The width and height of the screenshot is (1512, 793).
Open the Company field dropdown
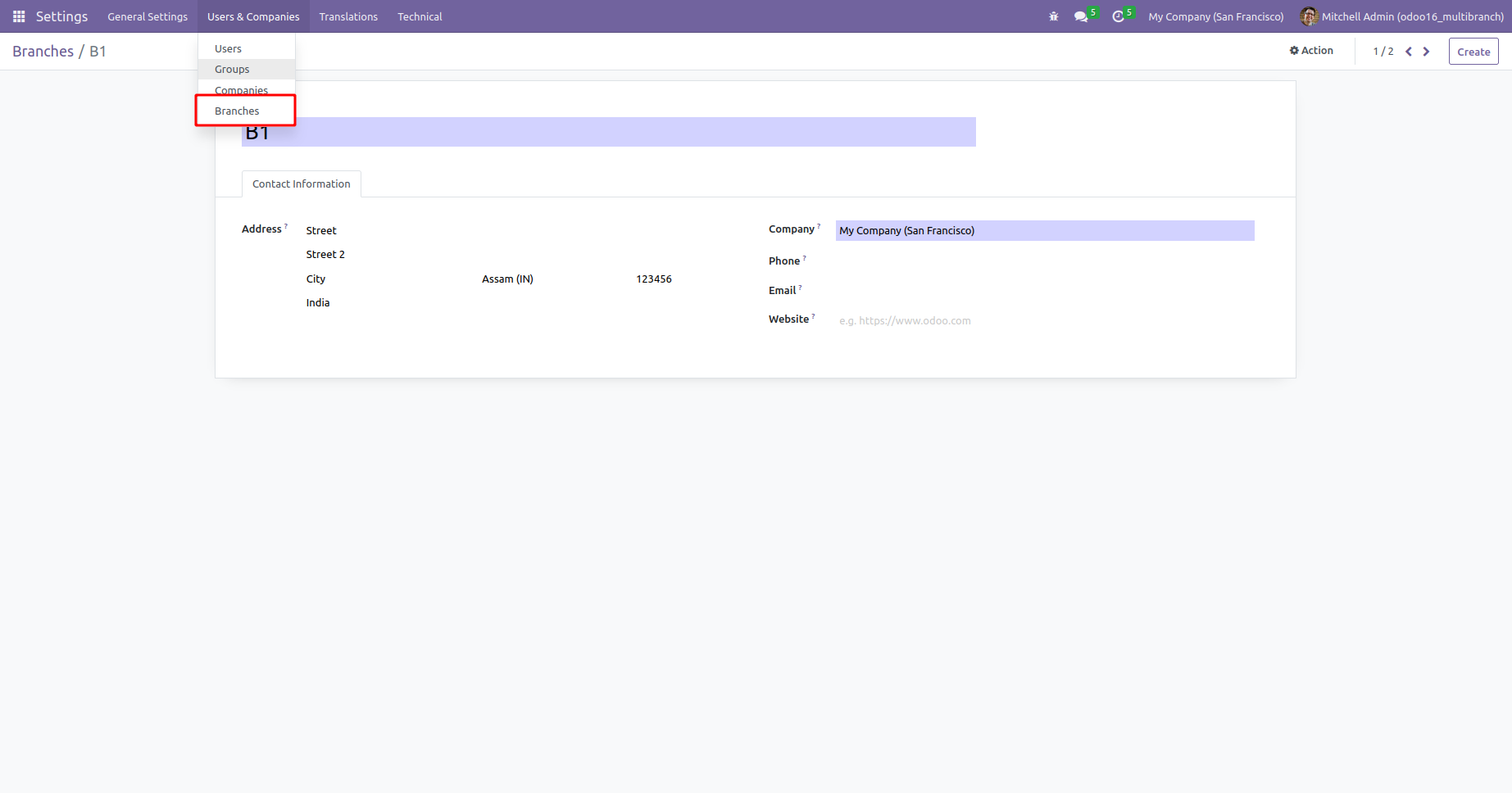[x=1045, y=231]
